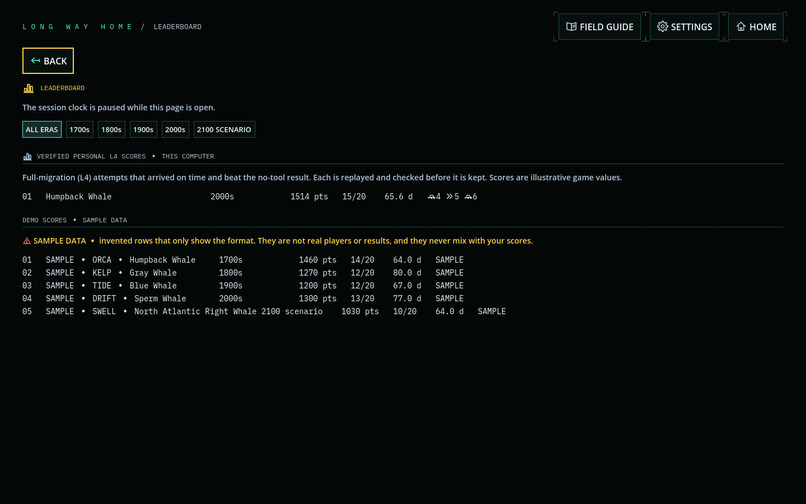Filter leaderboard by 1700s era
This screenshot has width=806, height=504.
pyautogui.click(x=80, y=130)
